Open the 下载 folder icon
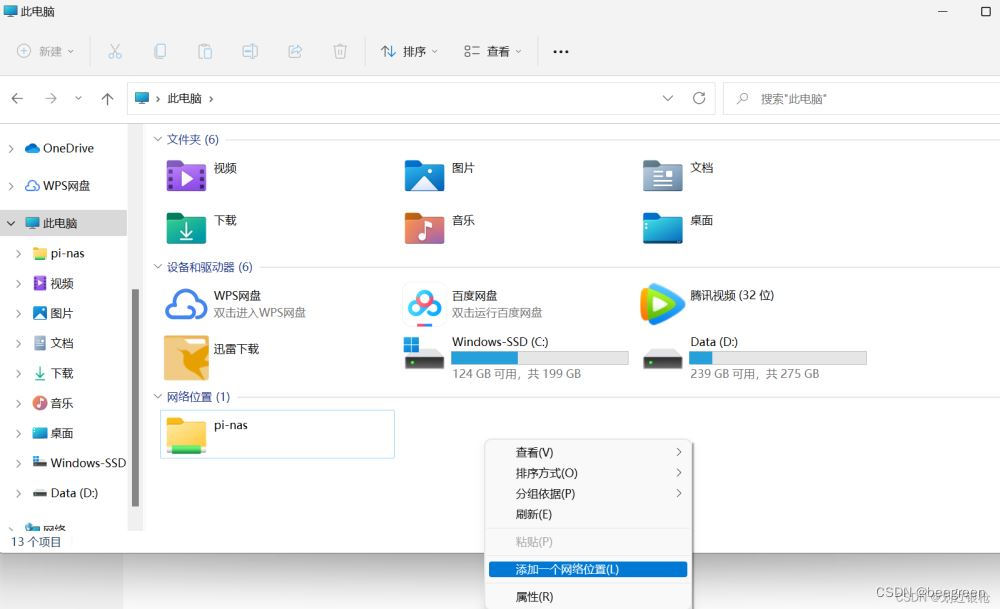Viewport: 1000px width, 609px height. coord(186,228)
